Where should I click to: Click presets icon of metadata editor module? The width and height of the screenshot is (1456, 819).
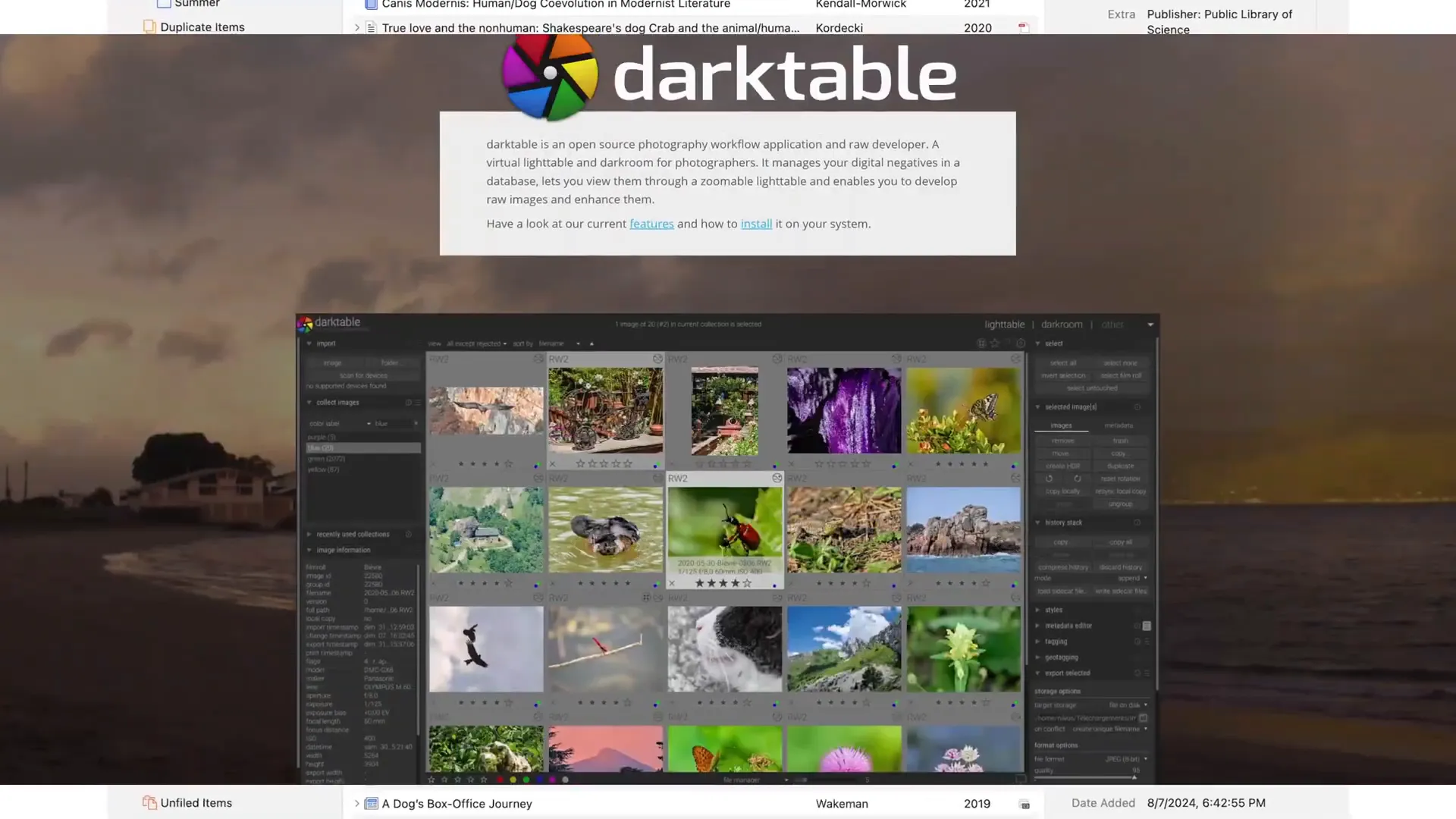click(1147, 626)
